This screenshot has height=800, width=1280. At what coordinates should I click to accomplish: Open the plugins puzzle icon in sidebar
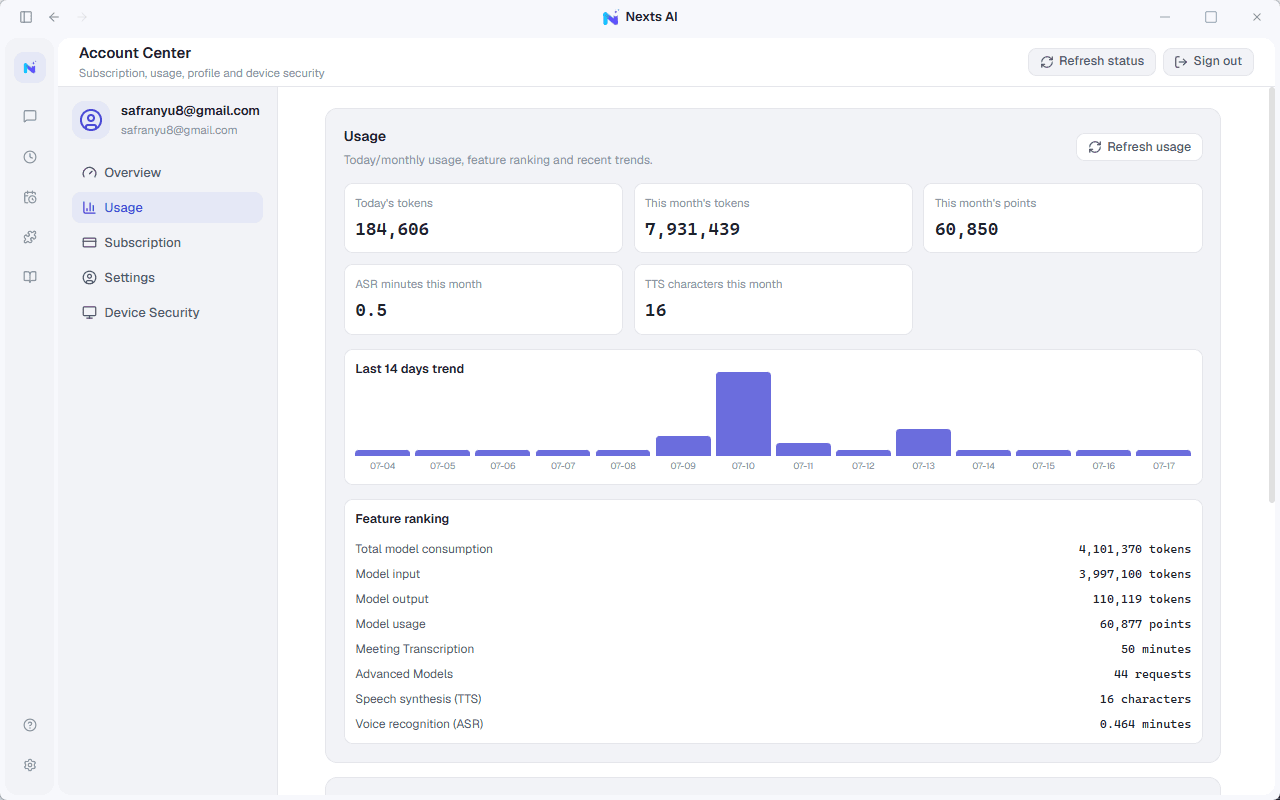click(x=30, y=237)
